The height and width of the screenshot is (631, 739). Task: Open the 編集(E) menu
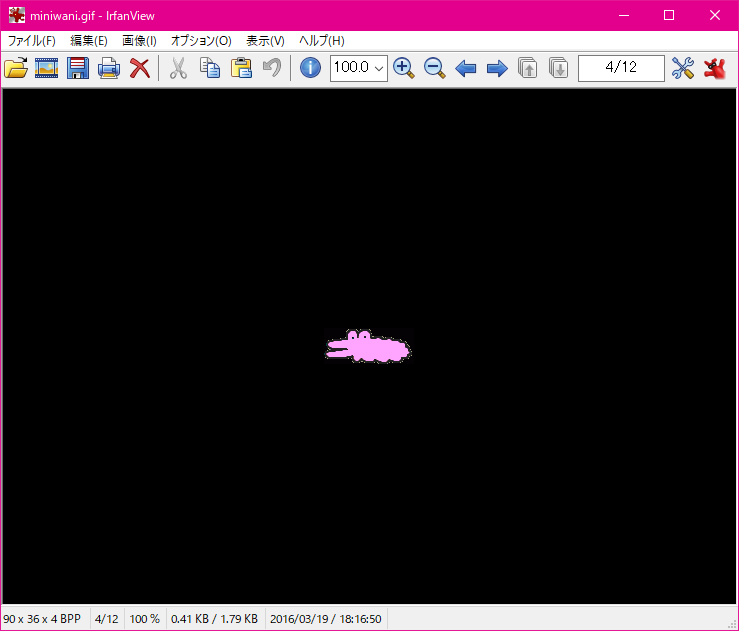click(89, 41)
